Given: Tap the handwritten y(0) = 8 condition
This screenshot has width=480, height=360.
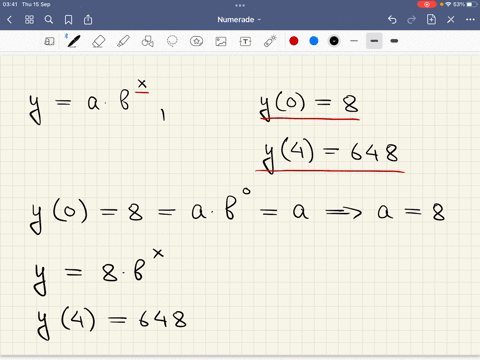Looking at the screenshot, I should click(x=309, y=105).
